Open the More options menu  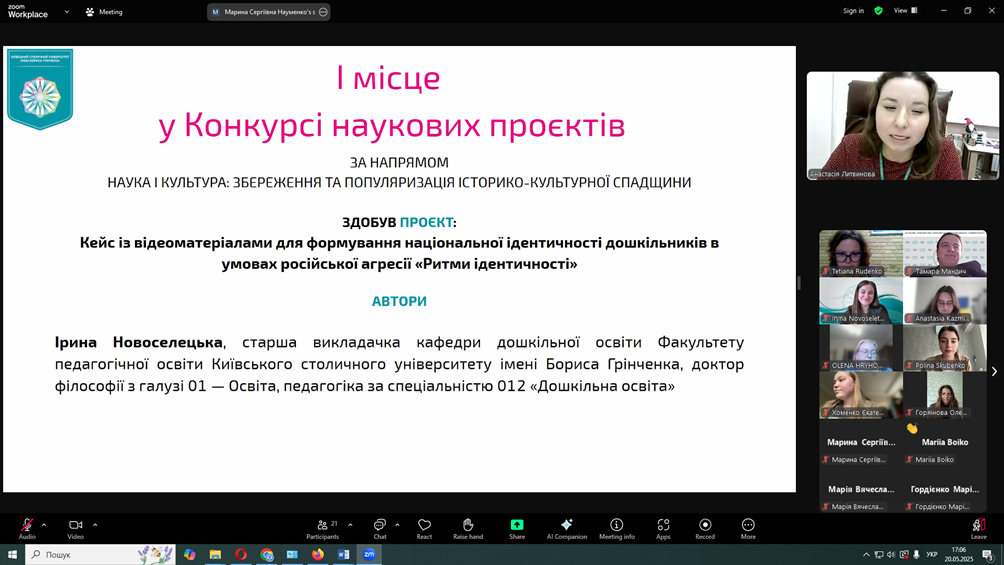(748, 526)
